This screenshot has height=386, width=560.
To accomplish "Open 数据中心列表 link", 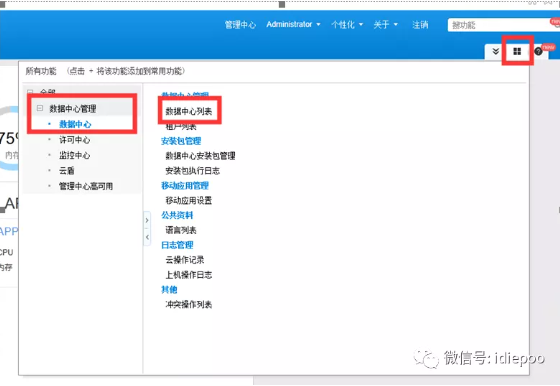I will pyautogui.click(x=189, y=111).
